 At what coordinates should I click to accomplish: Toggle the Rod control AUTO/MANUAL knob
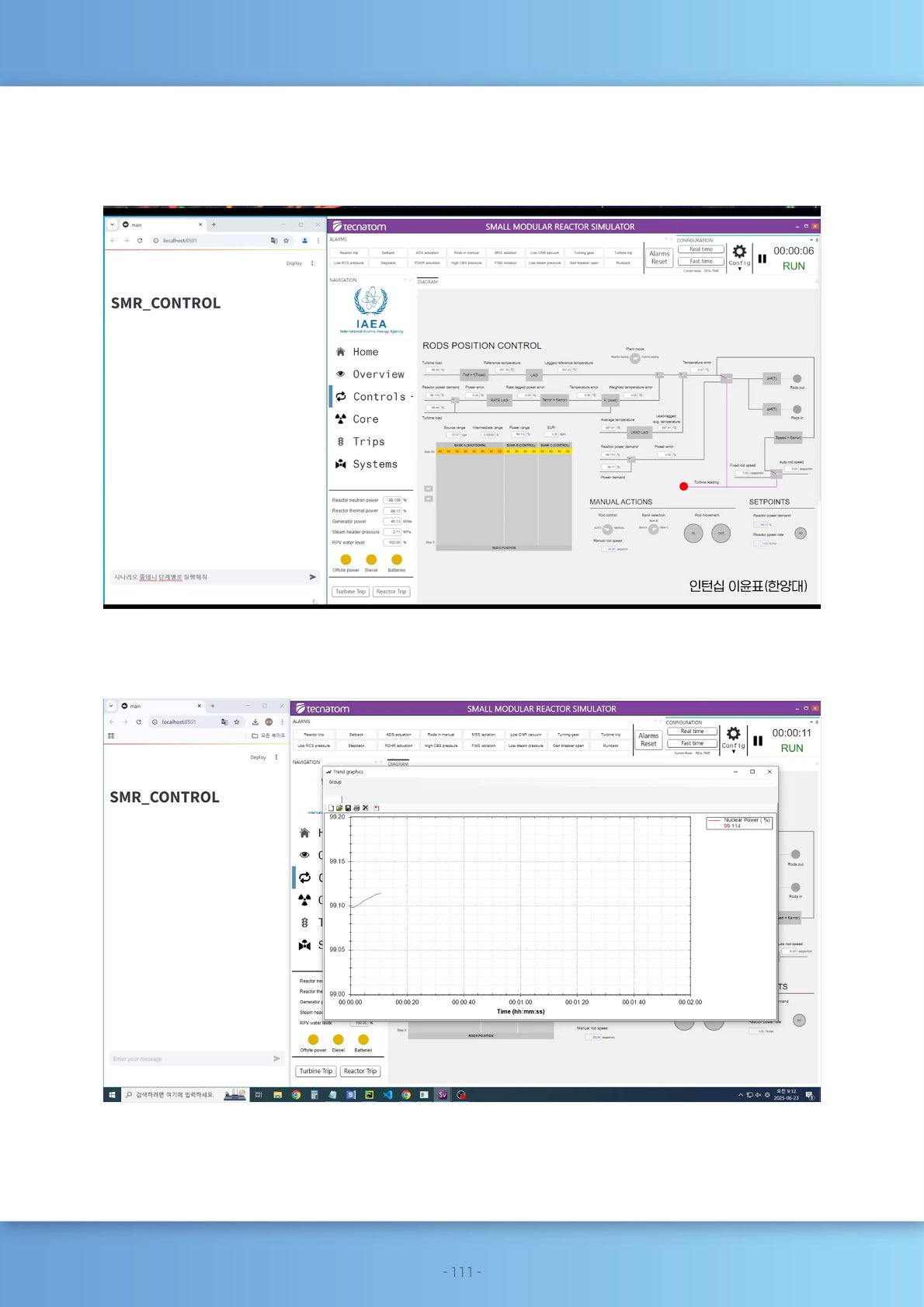tap(607, 529)
